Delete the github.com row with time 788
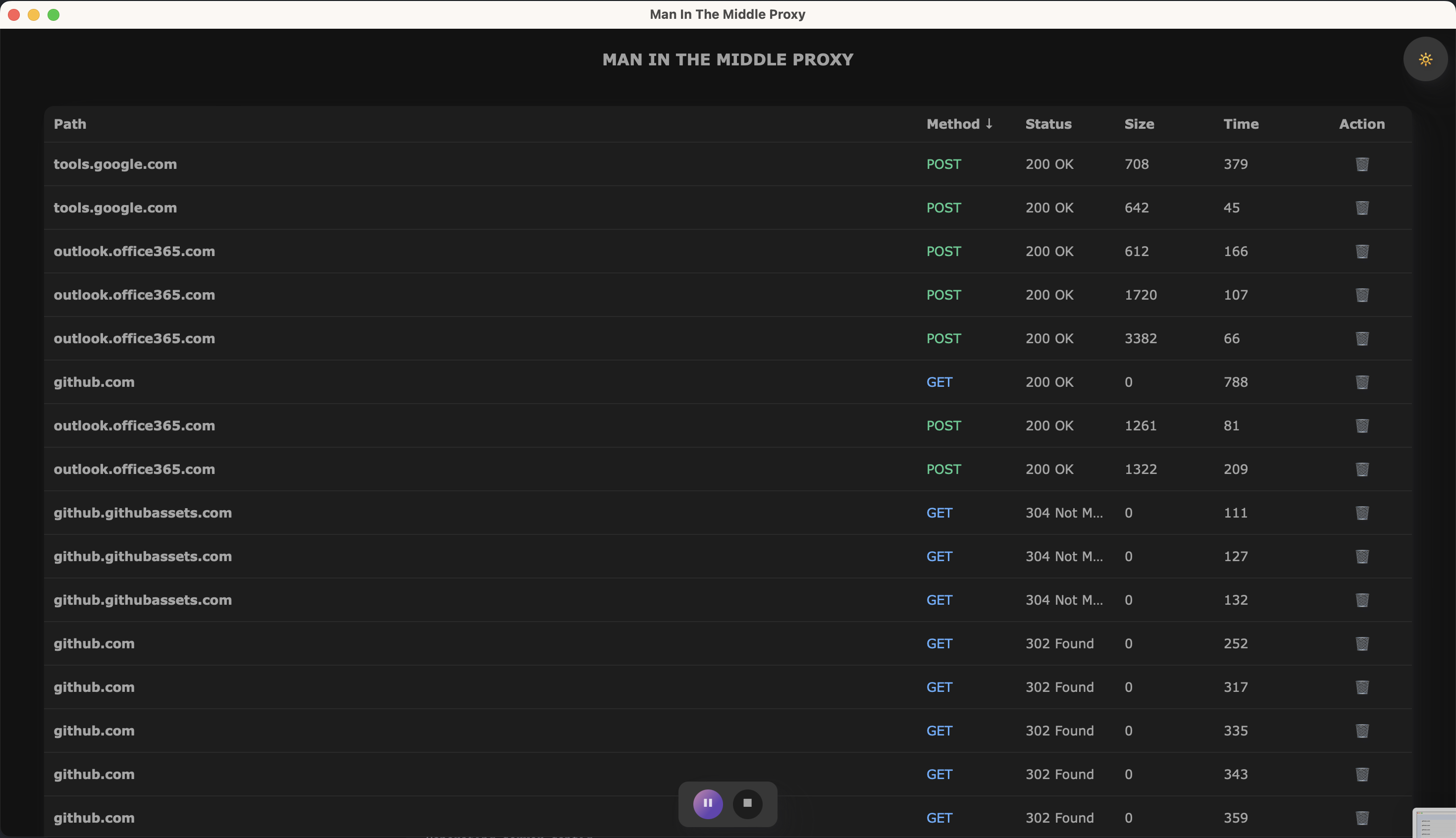Screen dimensions: 1456x838 (x=1361, y=382)
